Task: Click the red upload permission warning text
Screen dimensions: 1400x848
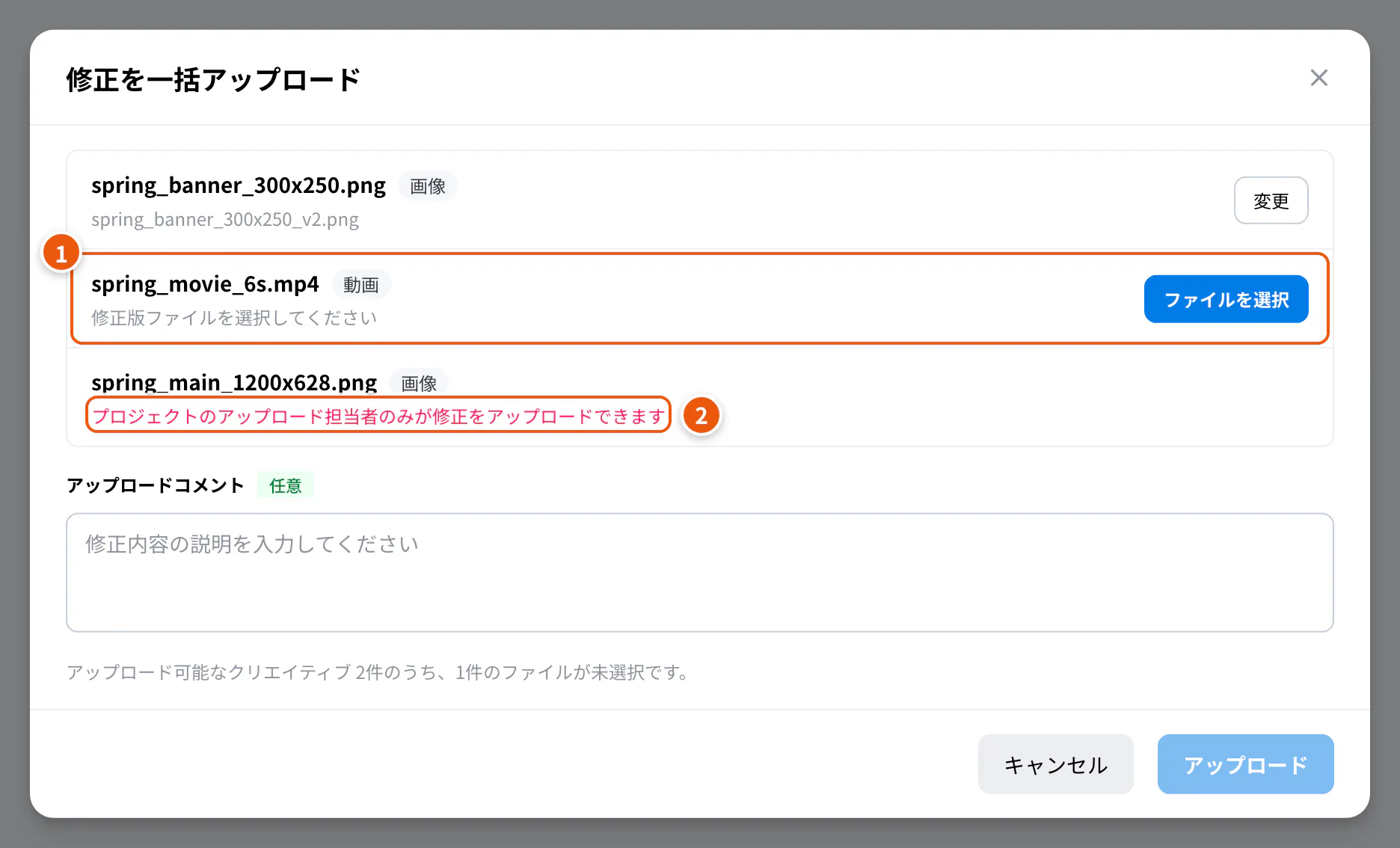Action: pyautogui.click(x=378, y=416)
